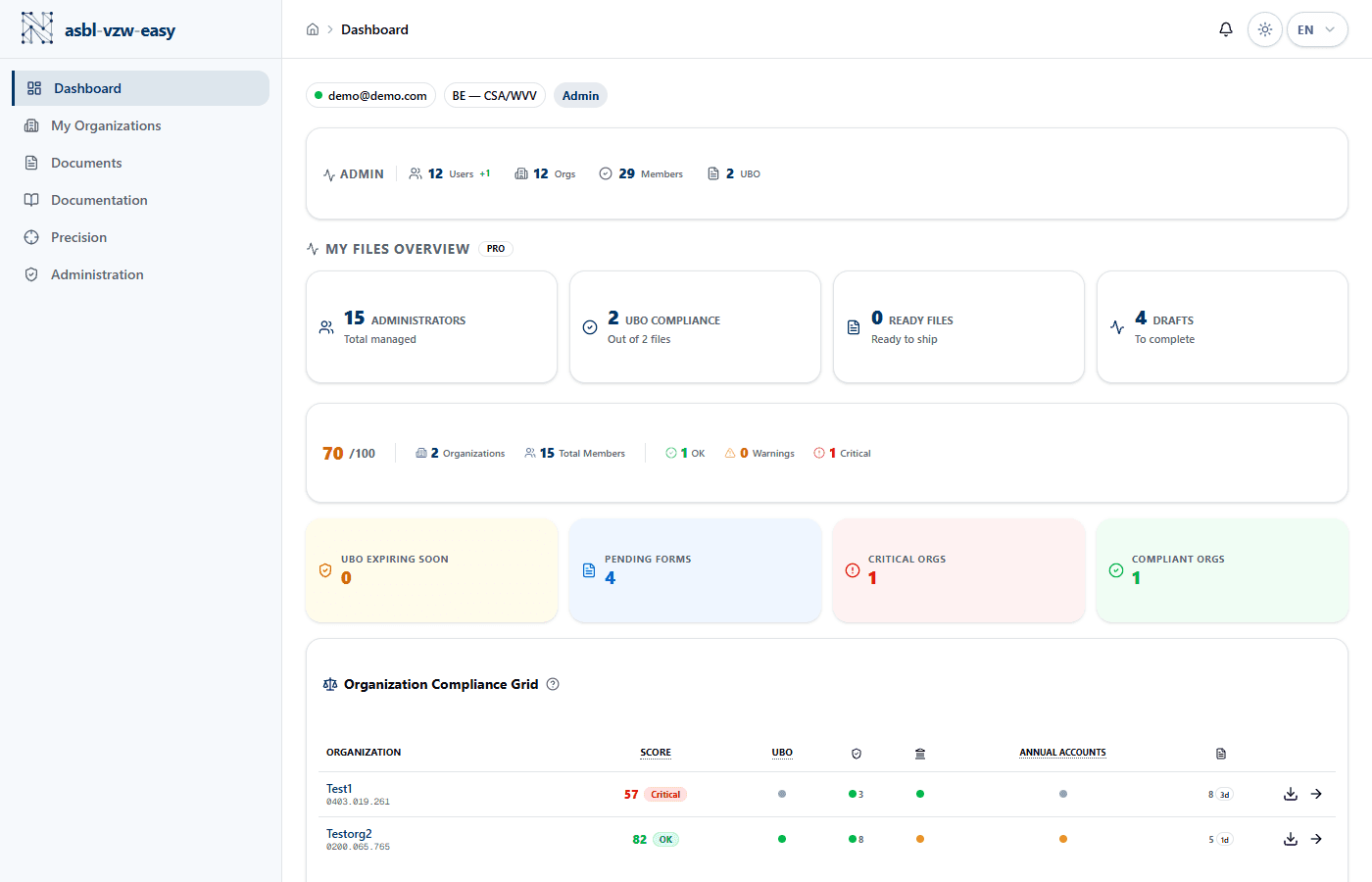Click the Admin role badge
The height and width of the screenshot is (882, 1372).
[x=580, y=95]
